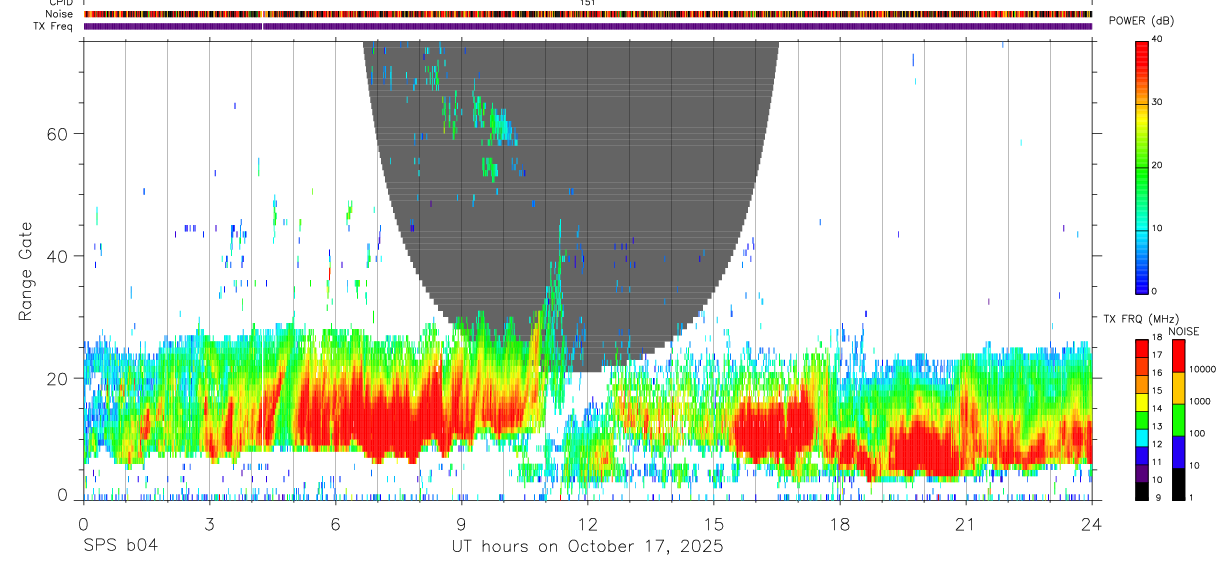Viewport: 1228px width, 567px height.
Task: Pick the yellow 14–15 MHz segment of TX FRQ bar
Action: coord(1142,402)
